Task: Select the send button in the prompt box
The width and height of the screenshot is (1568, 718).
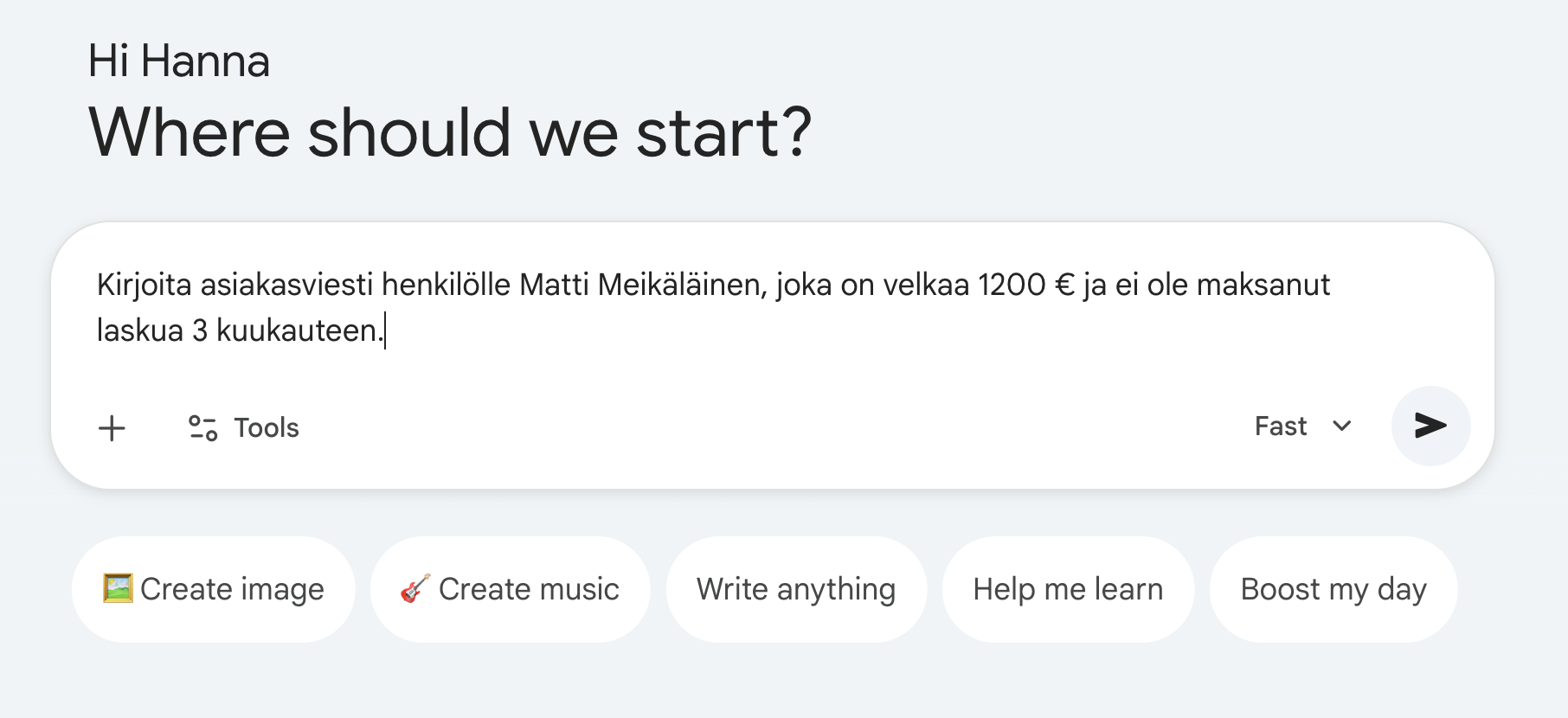Action: coord(1430,426)
